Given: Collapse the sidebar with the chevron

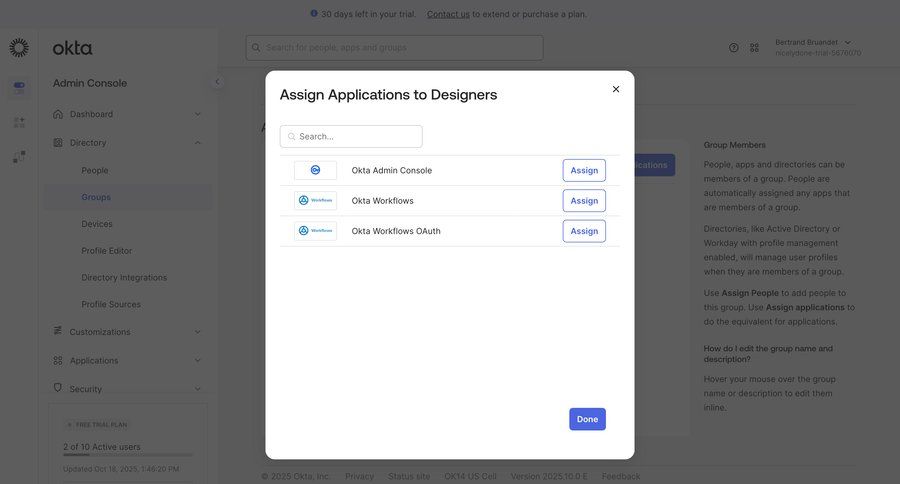Looking at the screenshot, I should click(217, 82).
